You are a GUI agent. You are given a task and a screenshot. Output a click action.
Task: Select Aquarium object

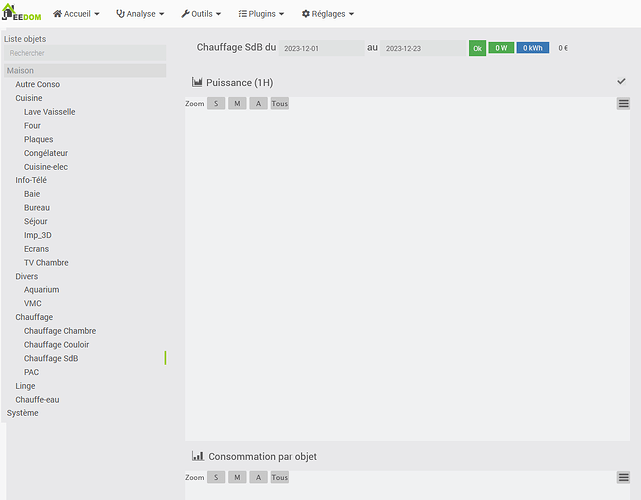click(x=41, y=289)
